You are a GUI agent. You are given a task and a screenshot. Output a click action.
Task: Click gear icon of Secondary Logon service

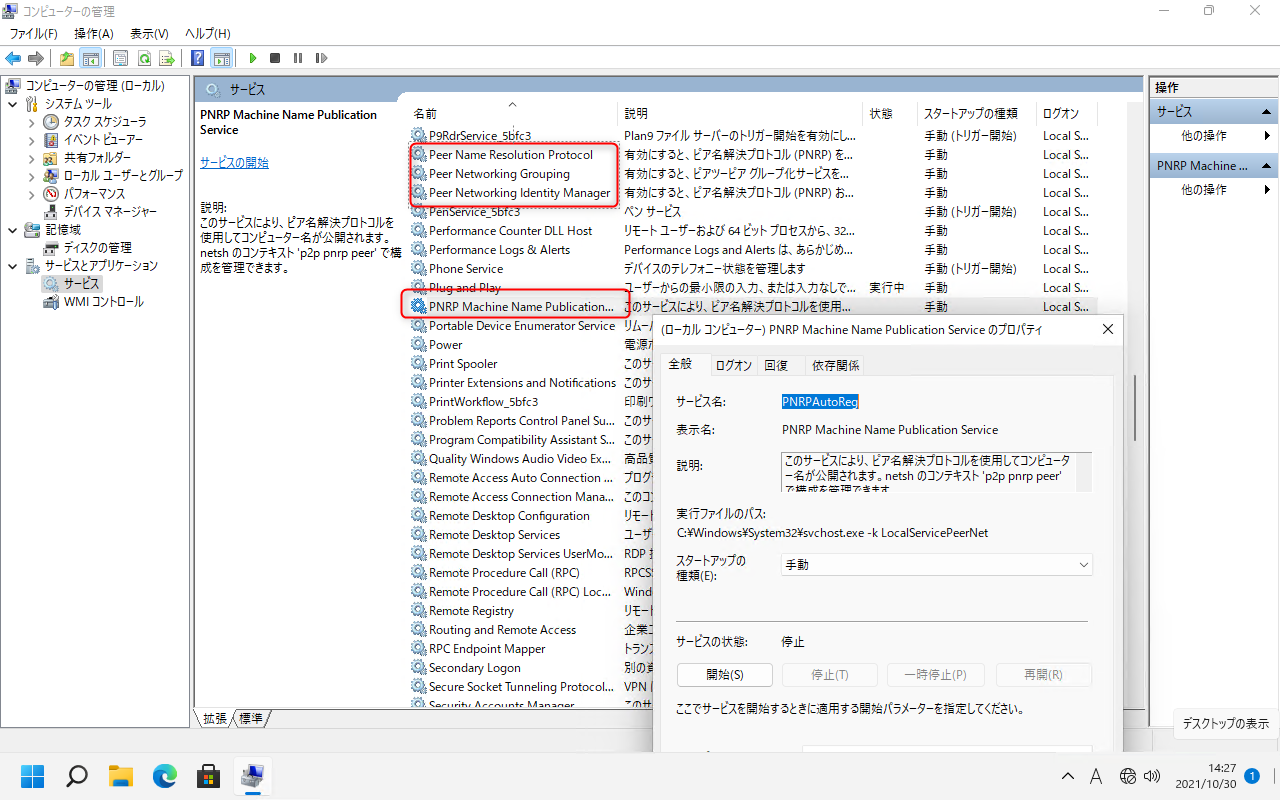[418, 668]
